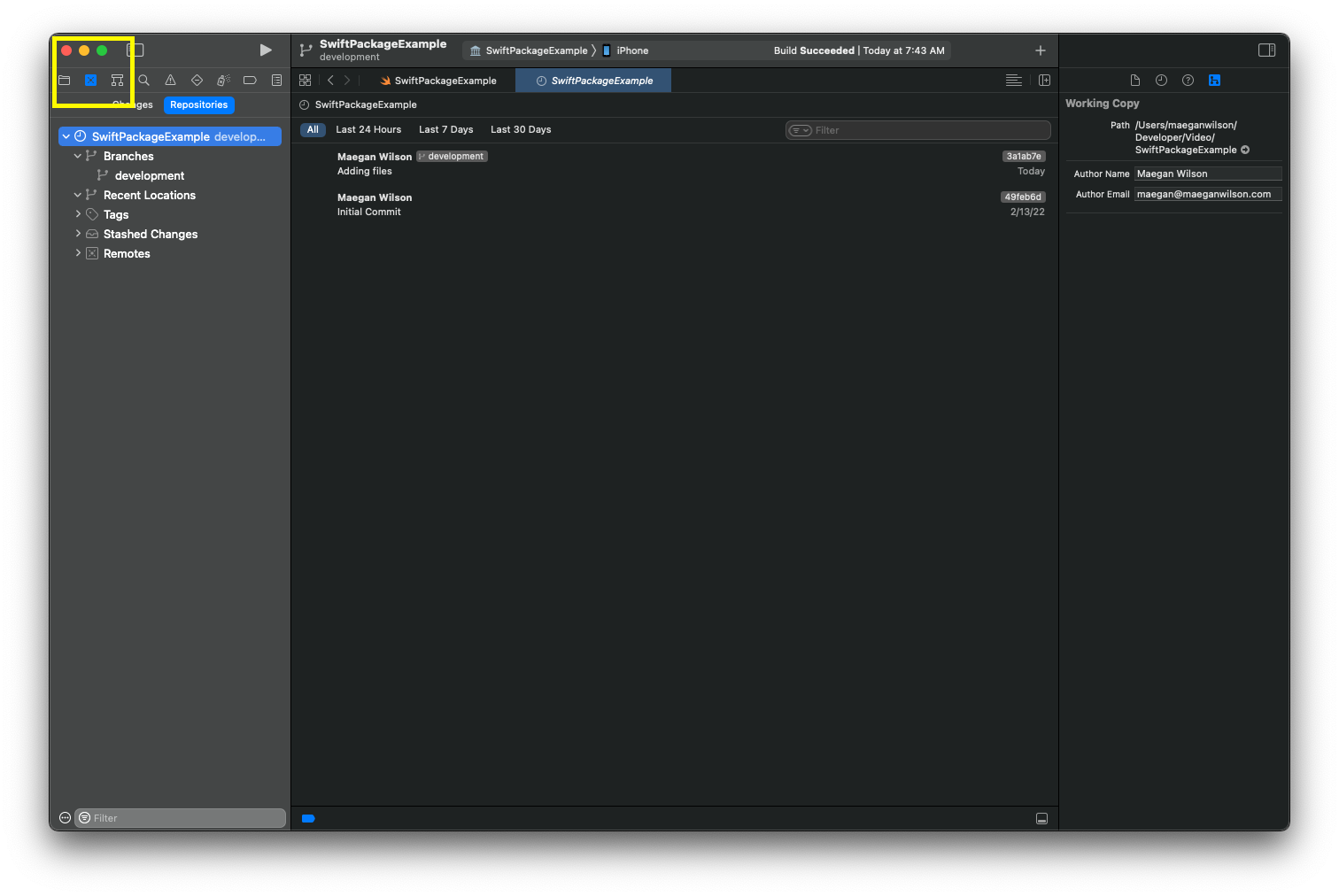Click the Author Name field

click(x=1208, y=174)
